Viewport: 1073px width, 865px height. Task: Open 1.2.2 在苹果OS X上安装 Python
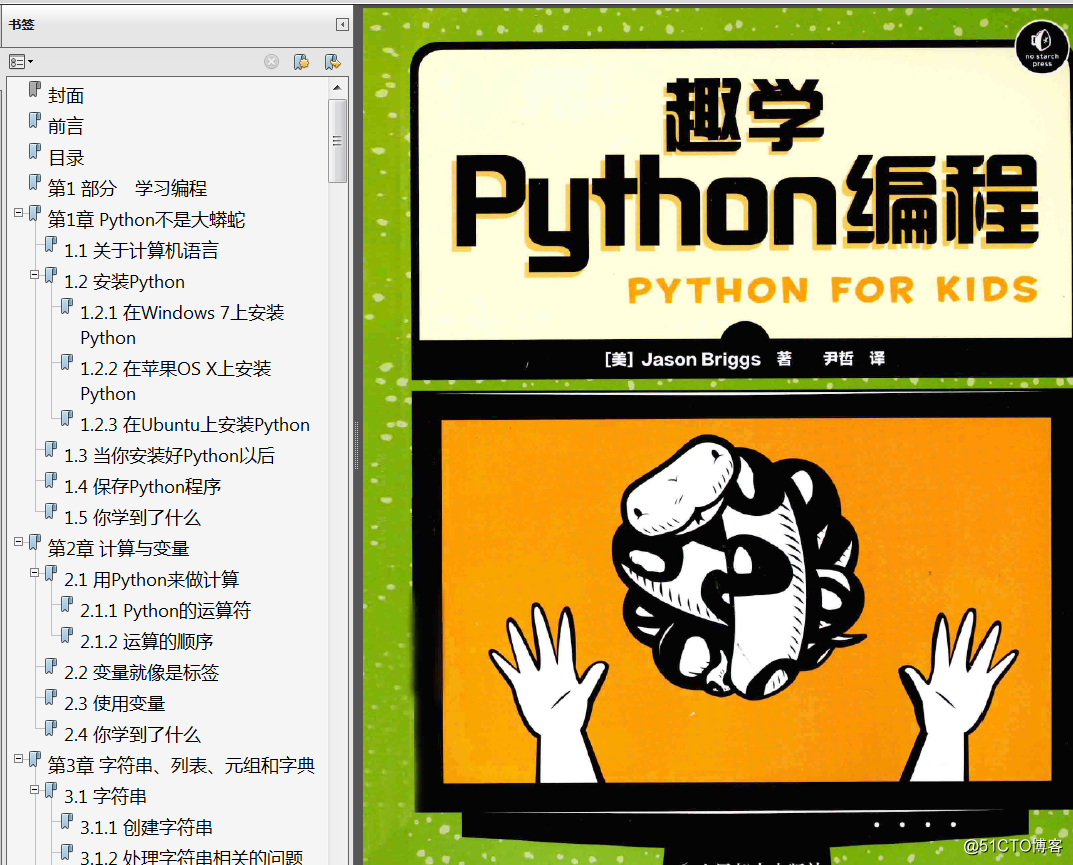(176, 381)
